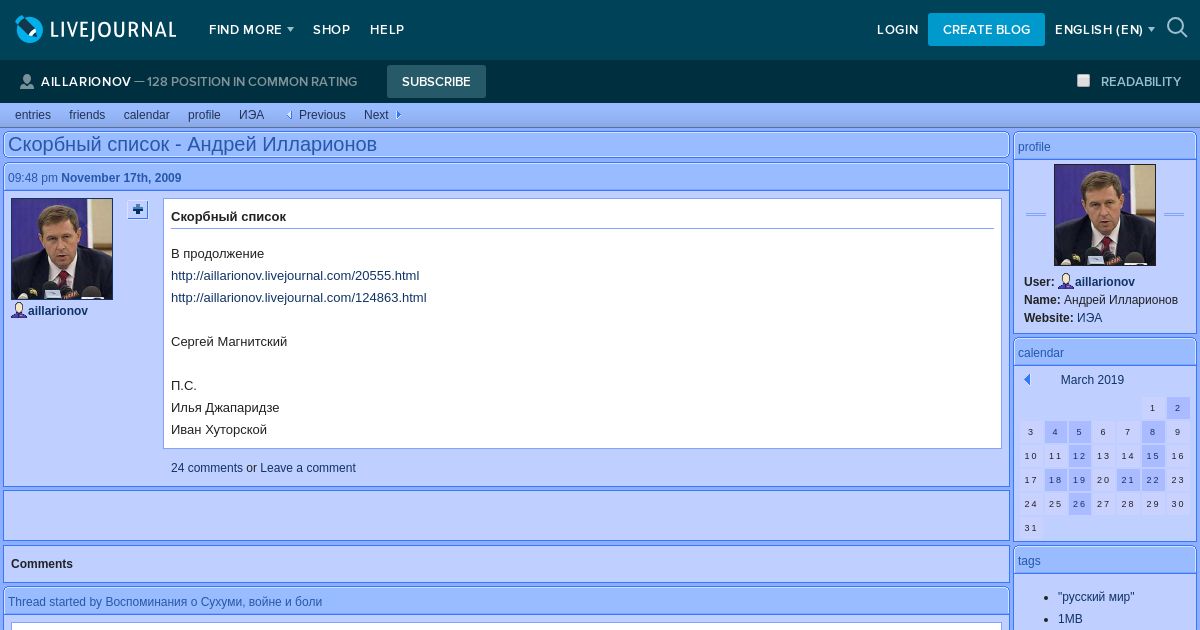The height and width of the screenshot is (630, 1200).
Task: Select March 8 in the calendar
Action: click(x=1153, y=432)
